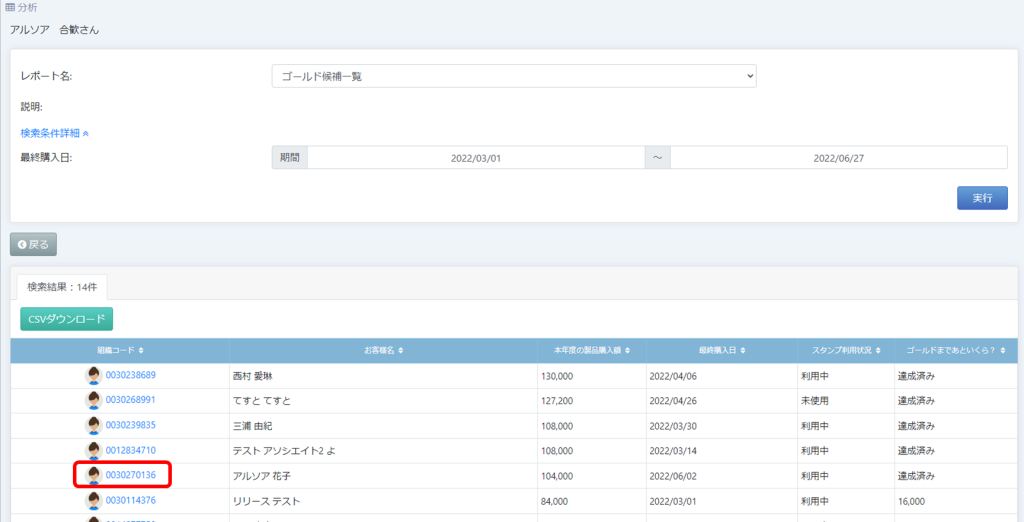1024x522 pixels.
Task: Click the avatar icon beside code 0030238689
Action: pos(93,375)
